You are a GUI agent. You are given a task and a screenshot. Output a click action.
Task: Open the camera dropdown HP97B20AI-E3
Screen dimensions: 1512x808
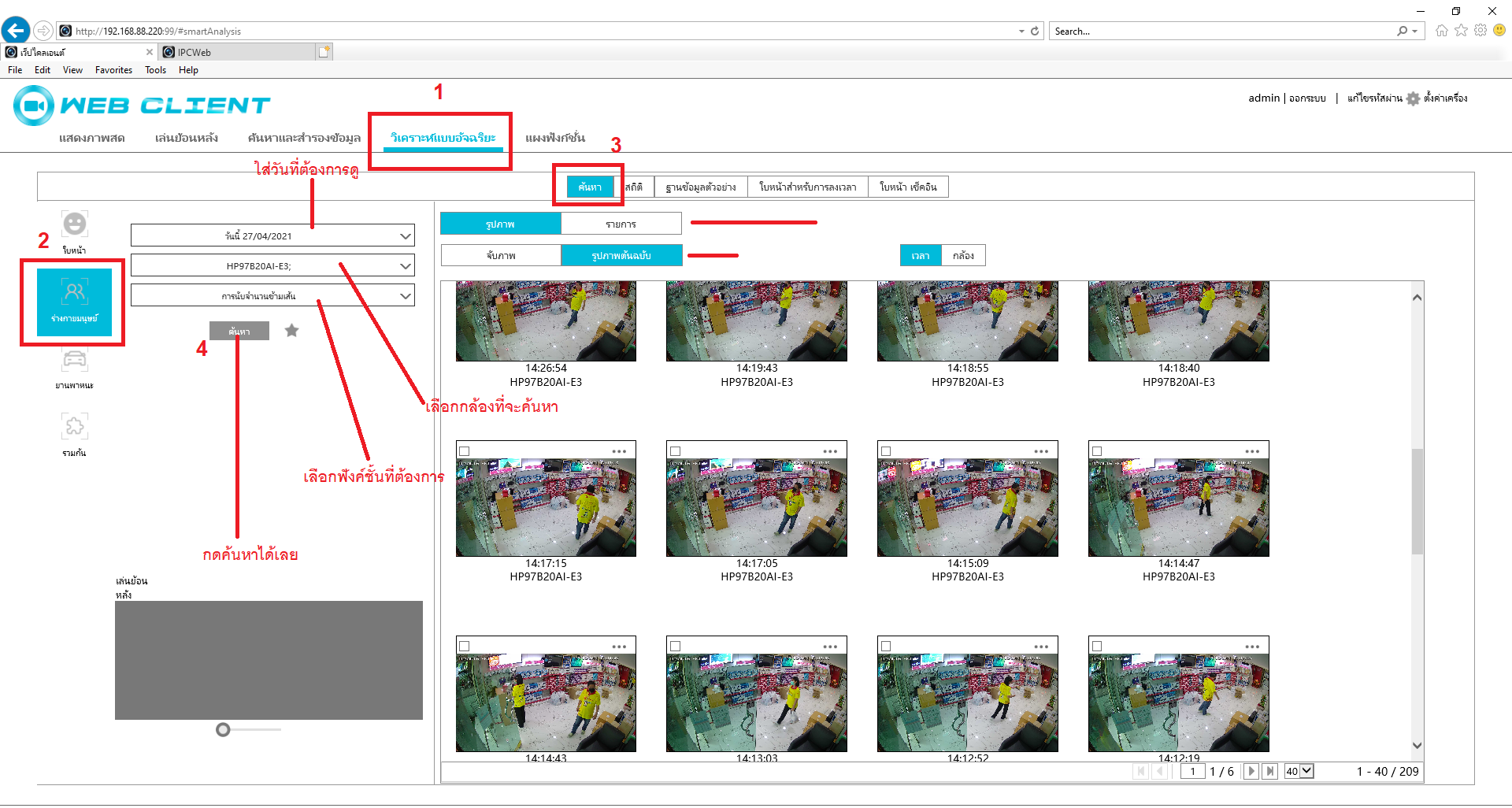tap(405, 266)
